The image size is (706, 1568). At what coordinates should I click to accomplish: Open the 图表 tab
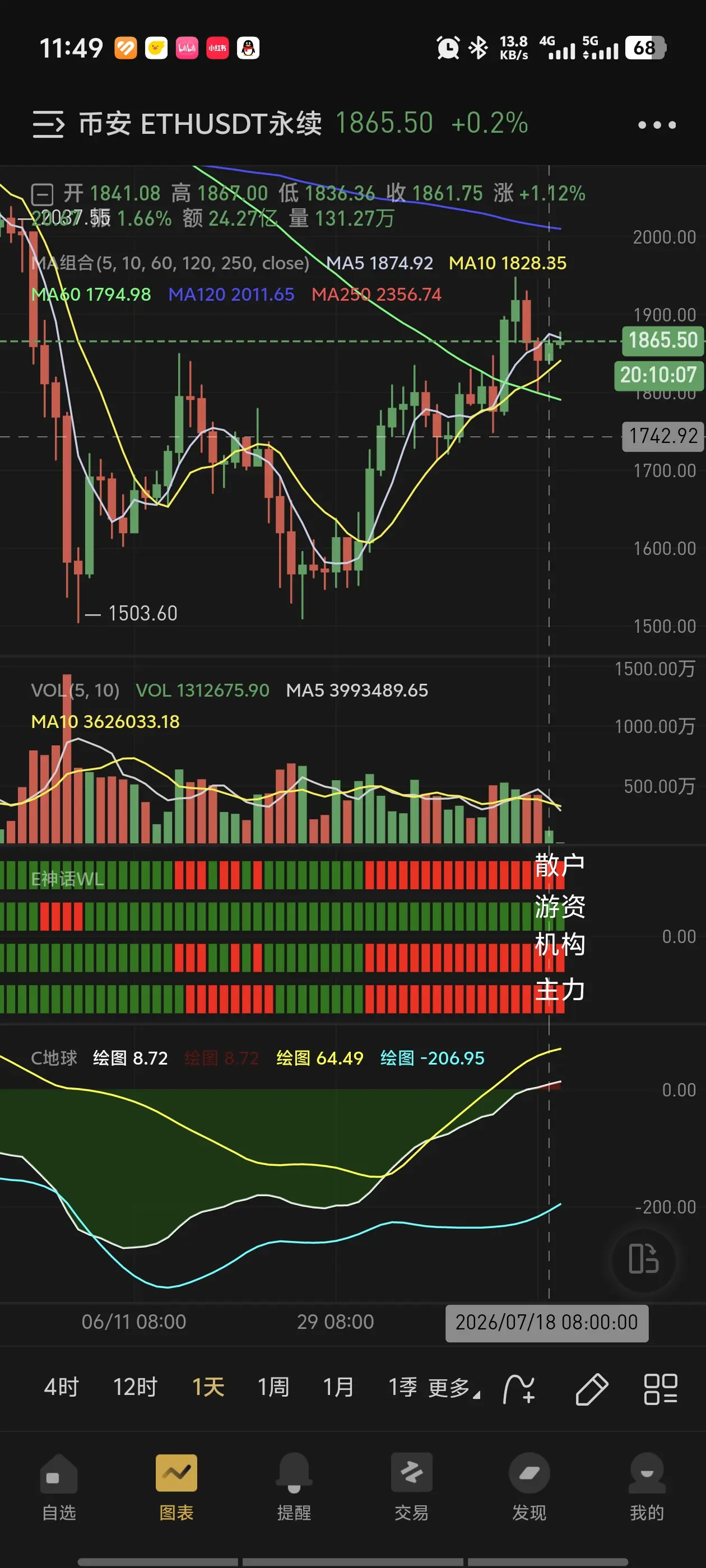[176, 1488]
